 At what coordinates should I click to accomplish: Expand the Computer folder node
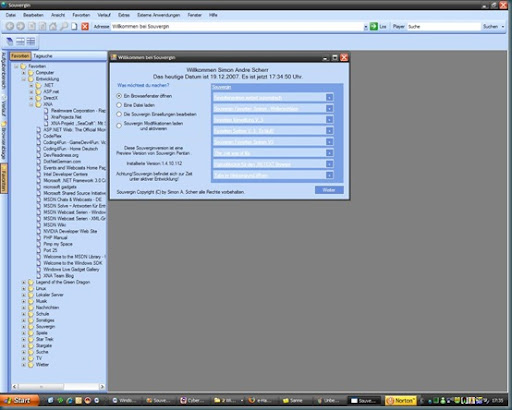[24, 72]
